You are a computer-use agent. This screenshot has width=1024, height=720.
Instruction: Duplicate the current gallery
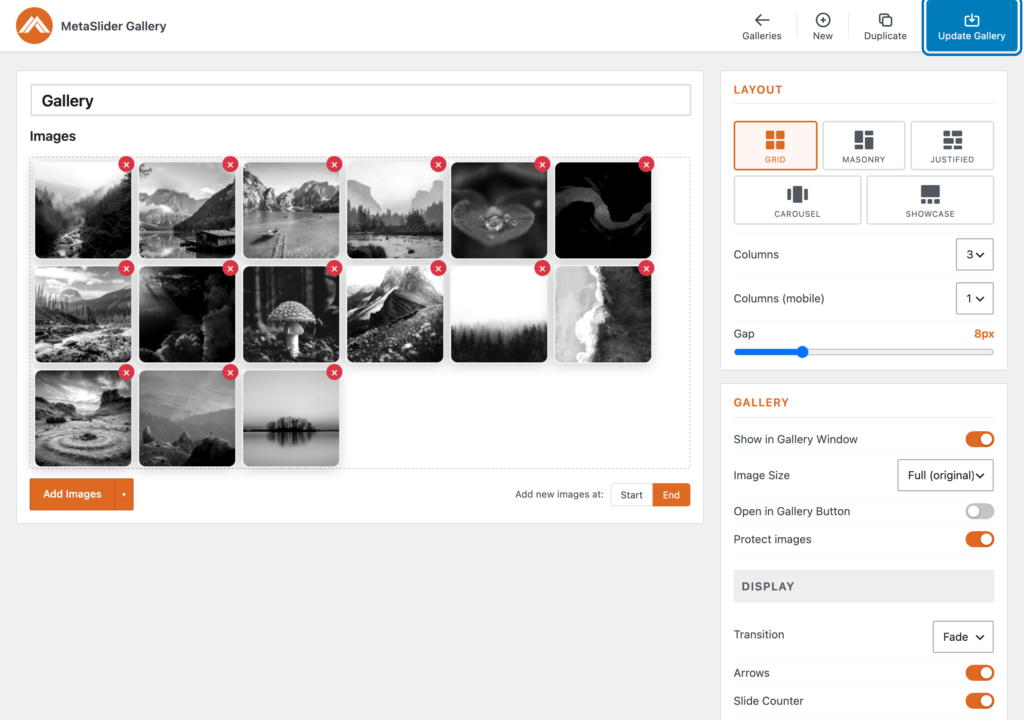coord(885,27)
